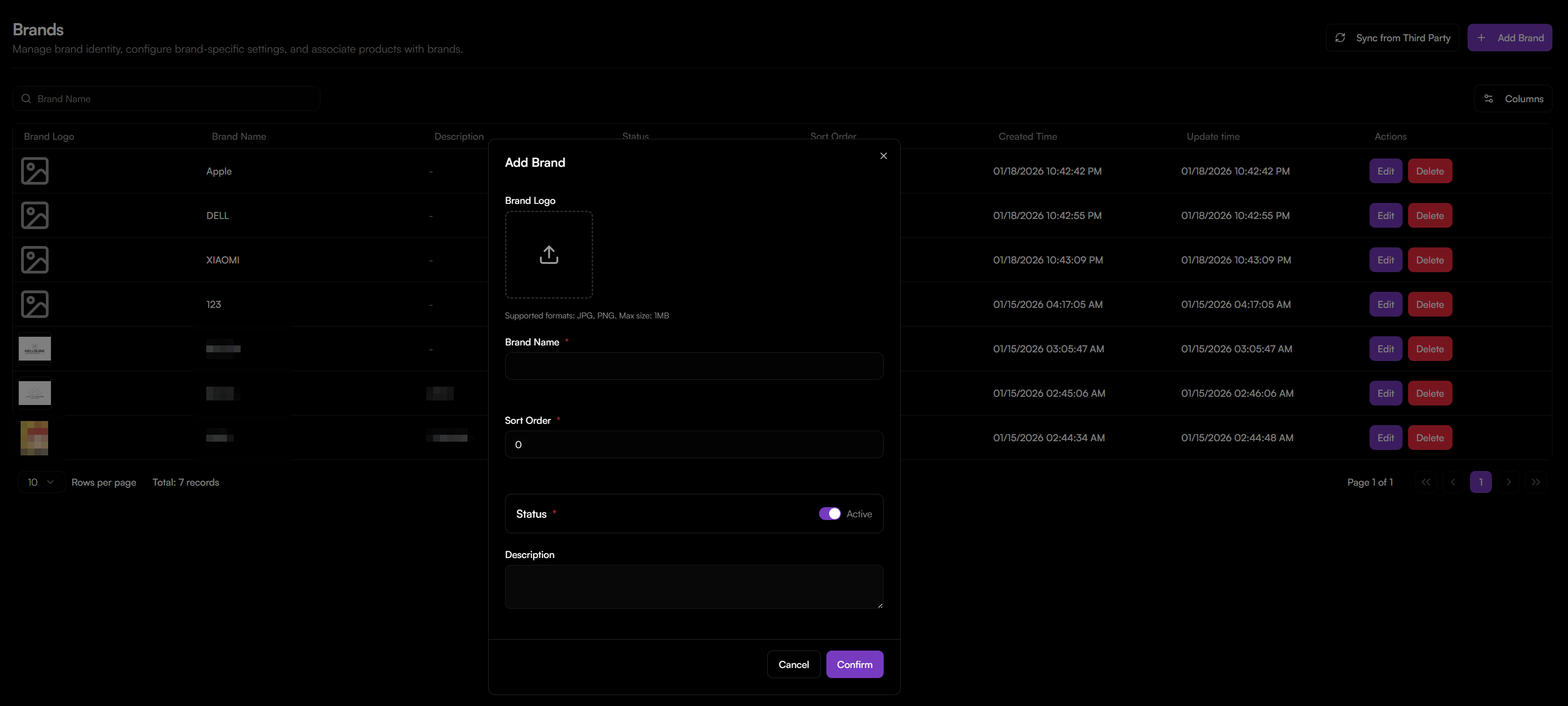Open the rows per page dropdown
Image resolution: width=1568 pixels, height=706 pixels.
41,482
